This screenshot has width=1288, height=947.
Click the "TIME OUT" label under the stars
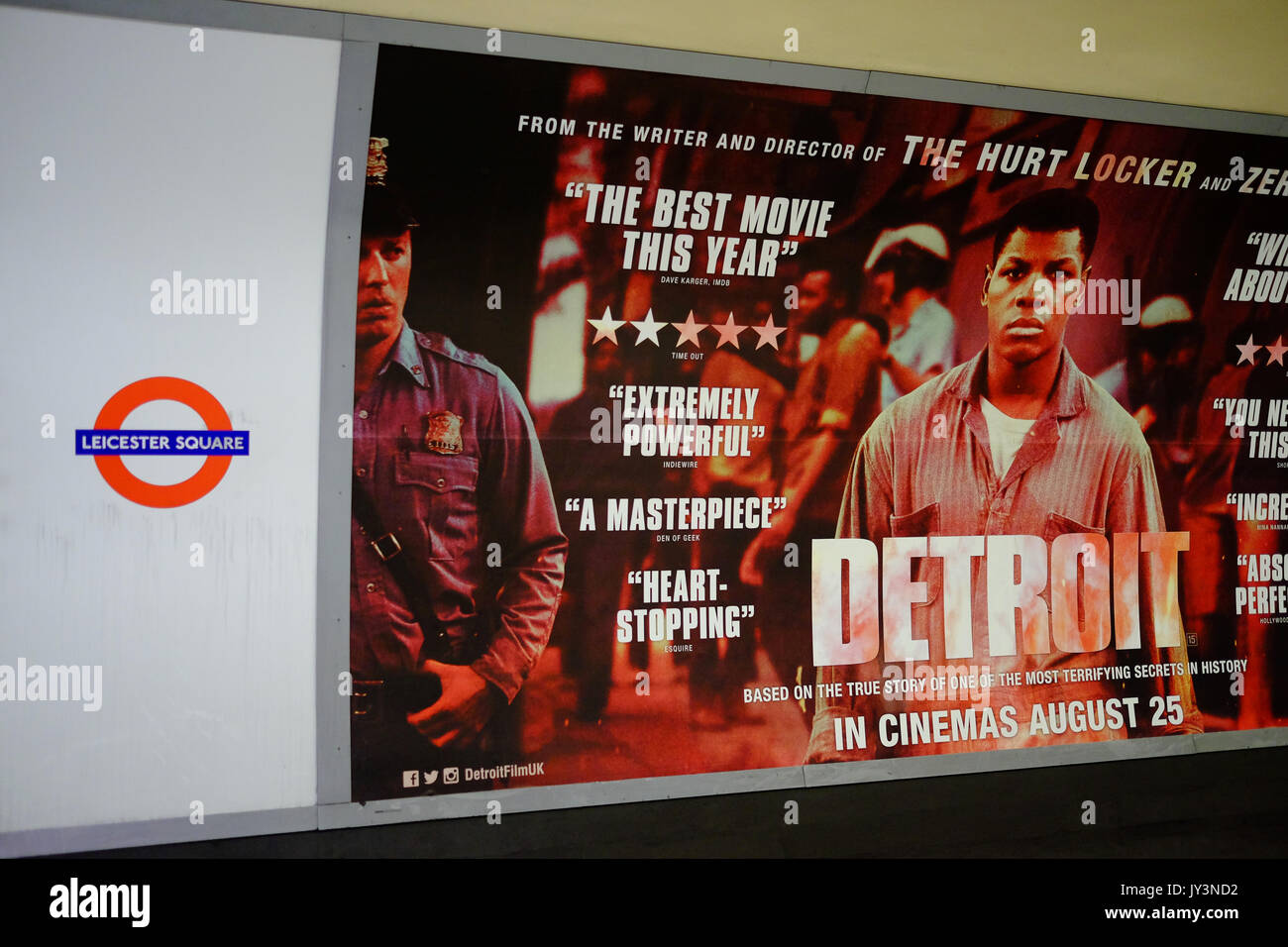click(x=688, y=356)
